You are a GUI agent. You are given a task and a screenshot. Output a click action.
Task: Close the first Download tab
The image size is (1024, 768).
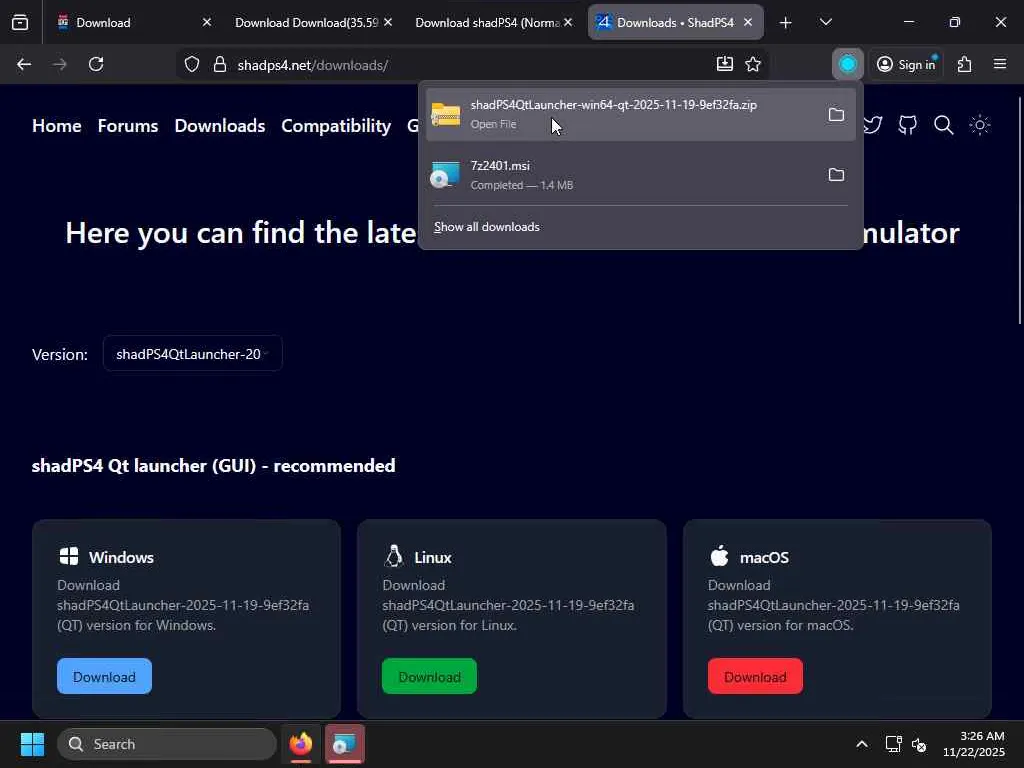click(x=207, y=22)
